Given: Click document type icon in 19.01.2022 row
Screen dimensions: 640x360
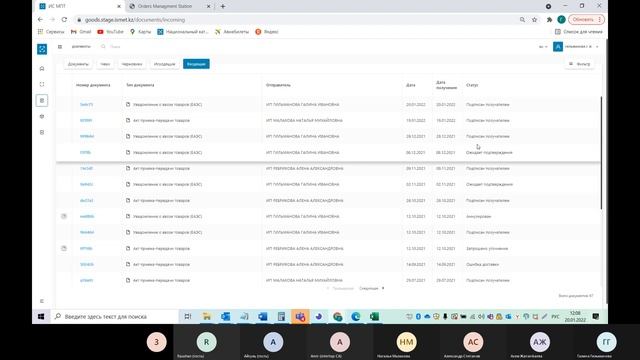Looking at the screenshot, I should coord(128,120).
